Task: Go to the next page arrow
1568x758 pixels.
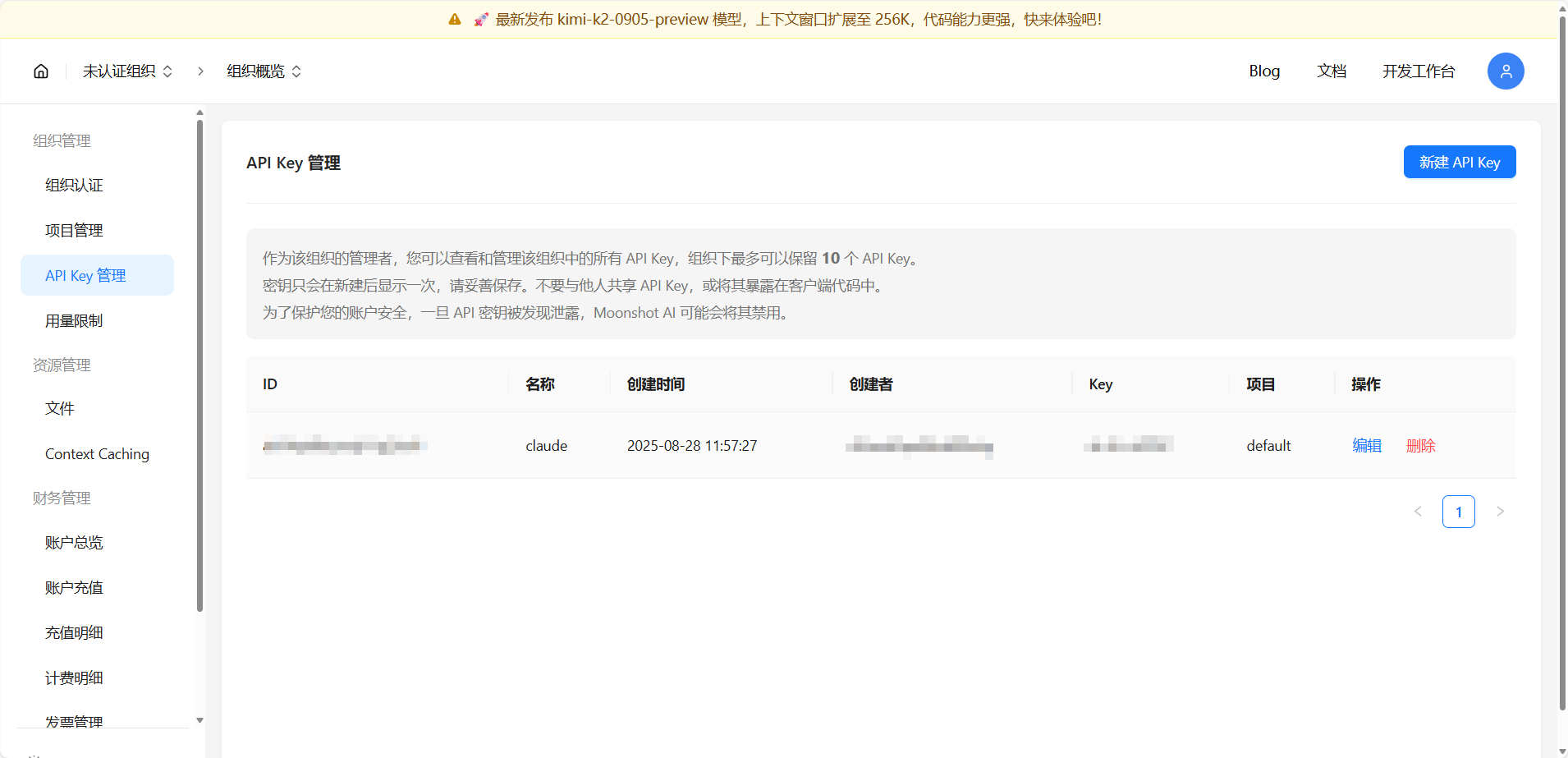Action: [1500, 512]
